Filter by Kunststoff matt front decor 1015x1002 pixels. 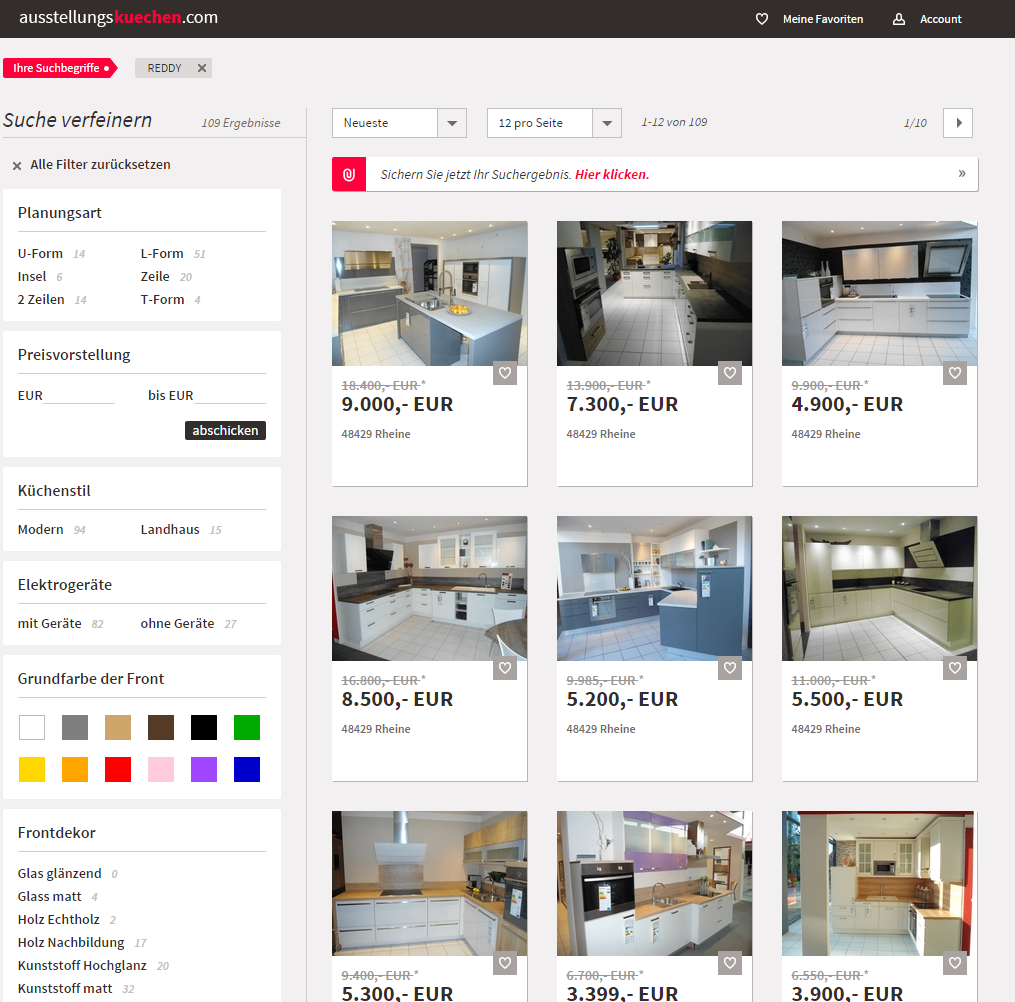coord(65,988)
